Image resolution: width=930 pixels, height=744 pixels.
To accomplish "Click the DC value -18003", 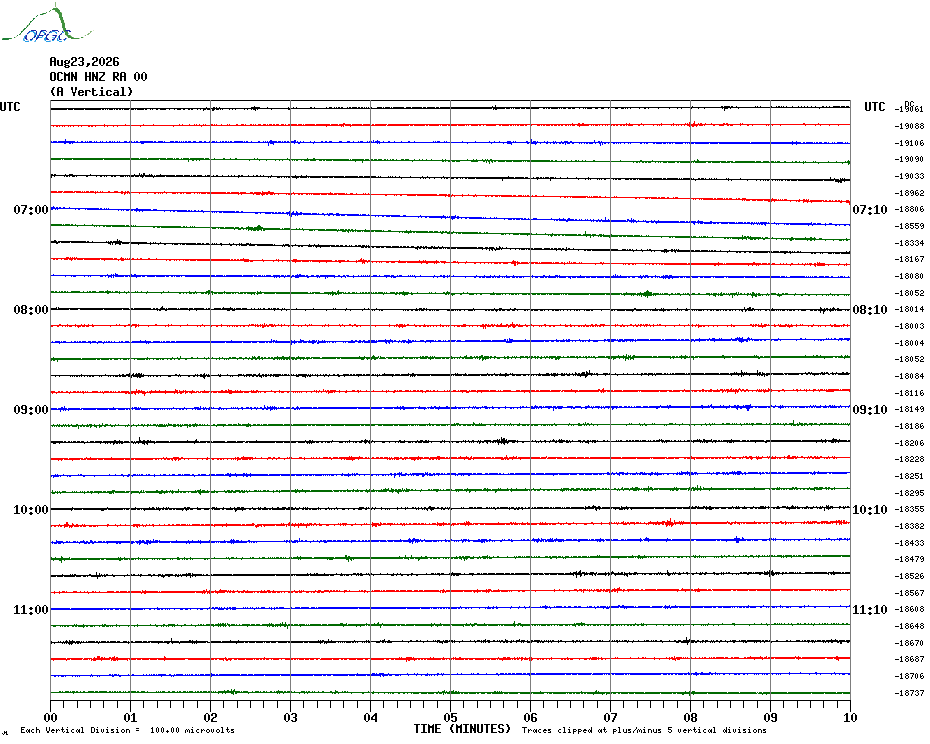I will (x=909, y=326).
